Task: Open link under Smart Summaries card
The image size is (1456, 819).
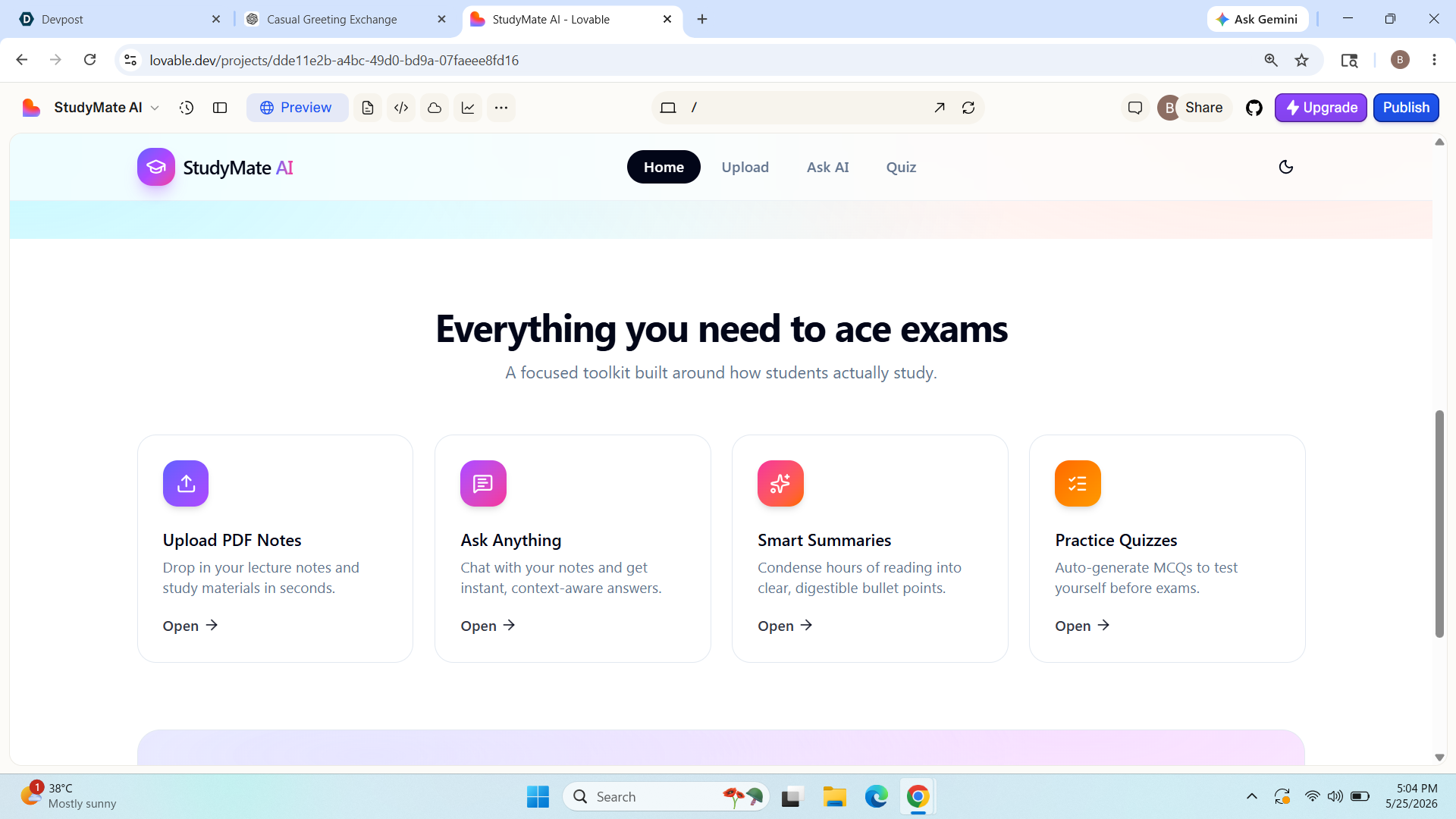Action: coord(785,626)
